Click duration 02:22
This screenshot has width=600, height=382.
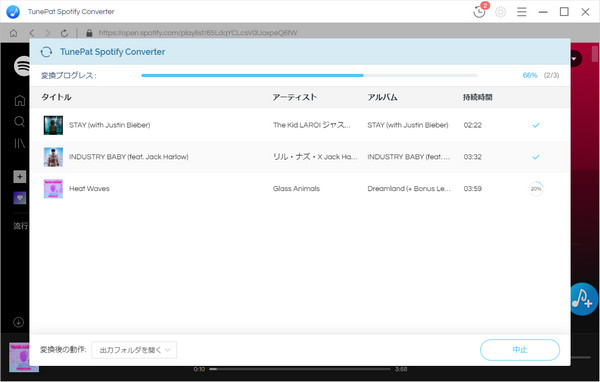click(x=473, y=125)
